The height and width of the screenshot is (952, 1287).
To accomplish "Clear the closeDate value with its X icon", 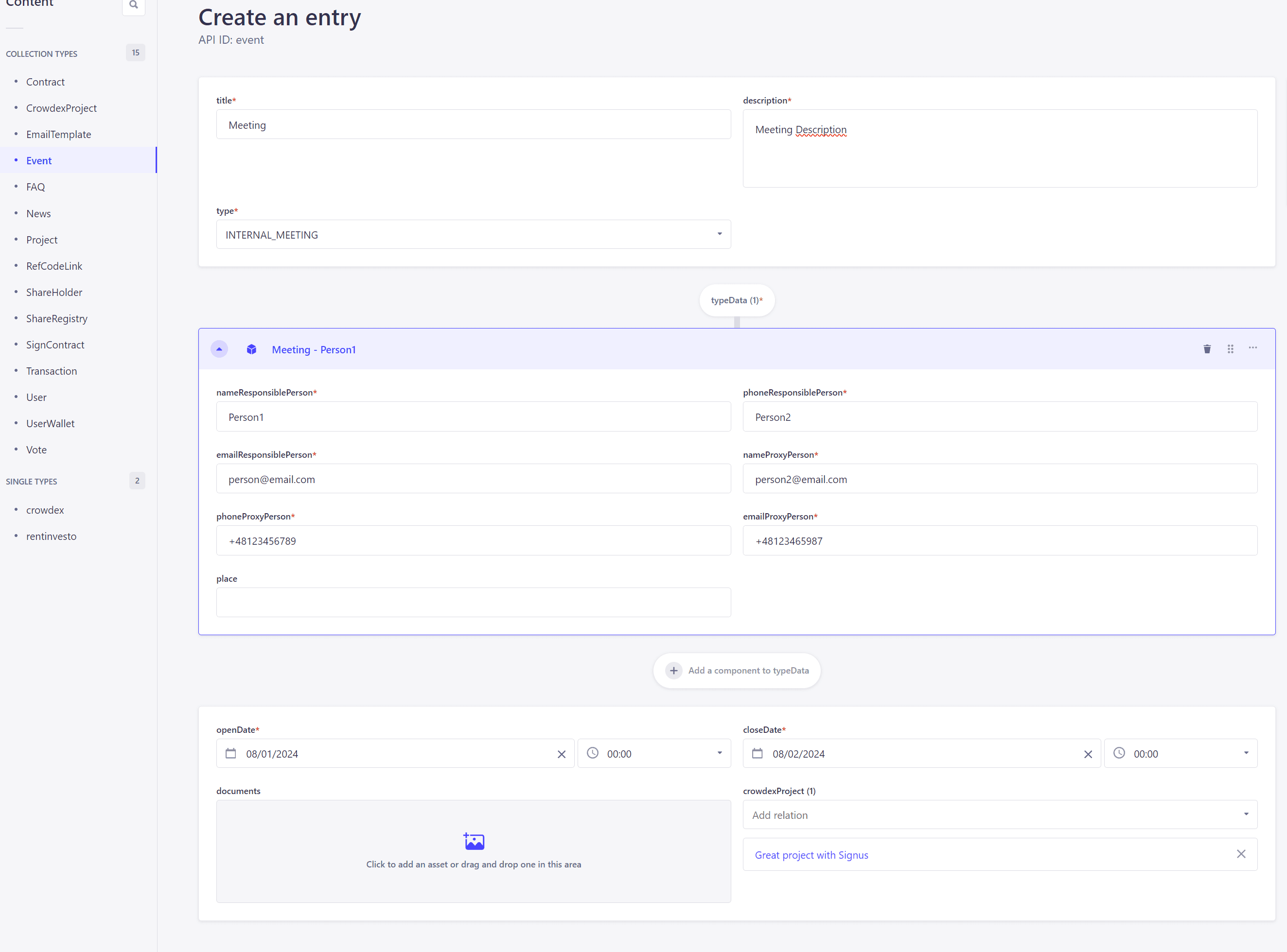I will [x=1088, y=754].
